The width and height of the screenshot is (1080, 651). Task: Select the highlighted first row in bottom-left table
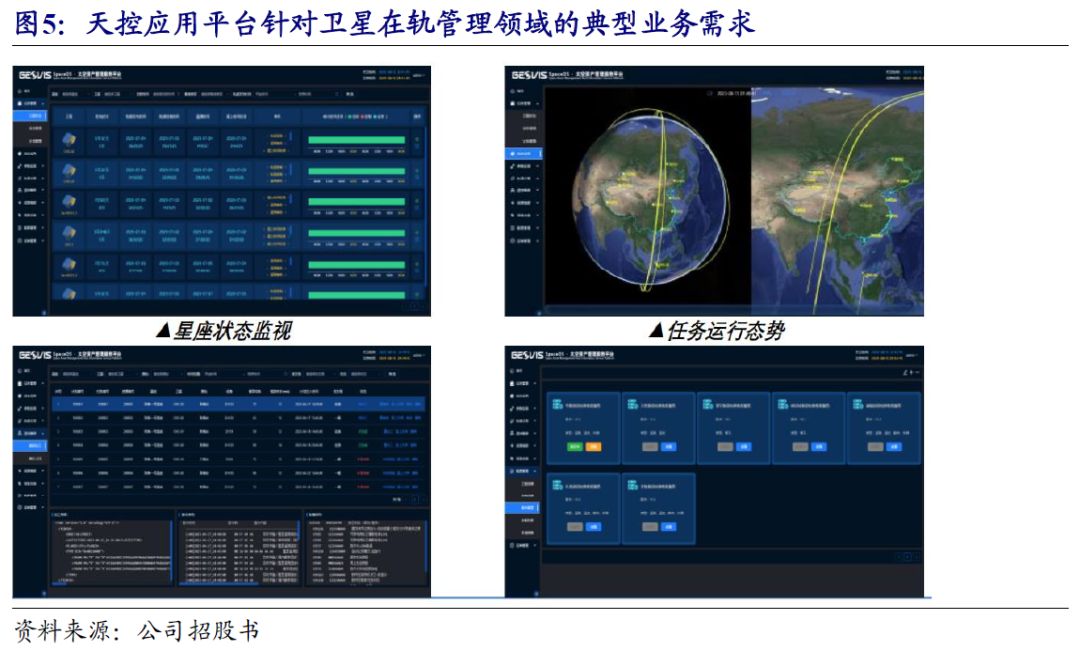pyautogui.click(x=238, y=404)
